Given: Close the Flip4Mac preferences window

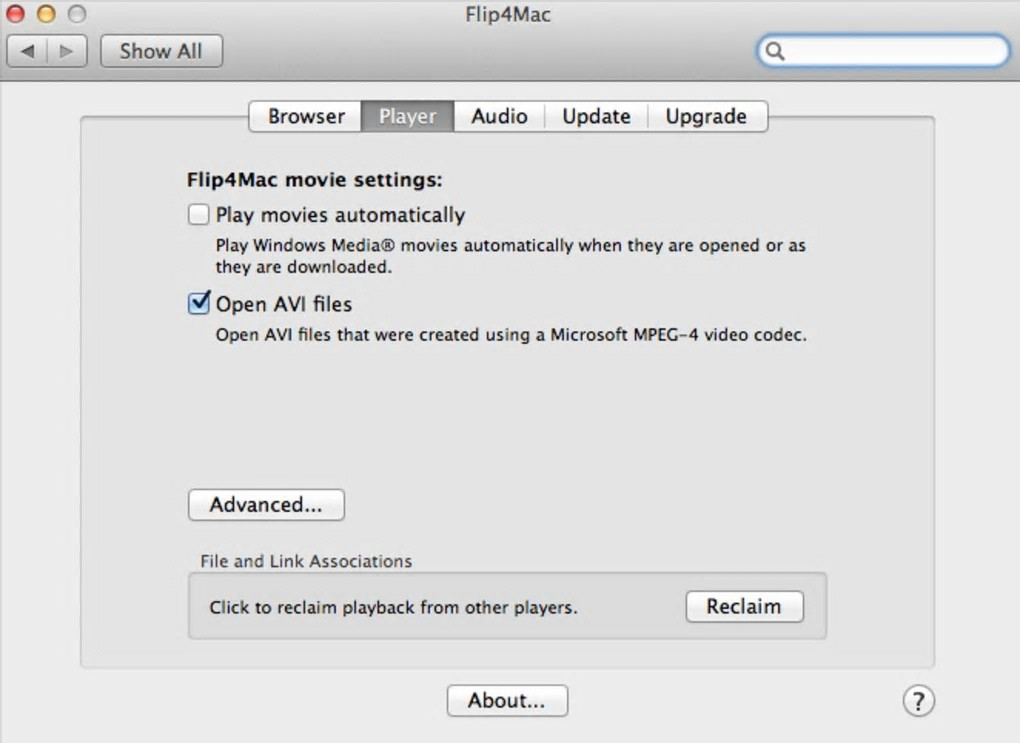Looking at the screenshot, I should [x=16, y=15].
